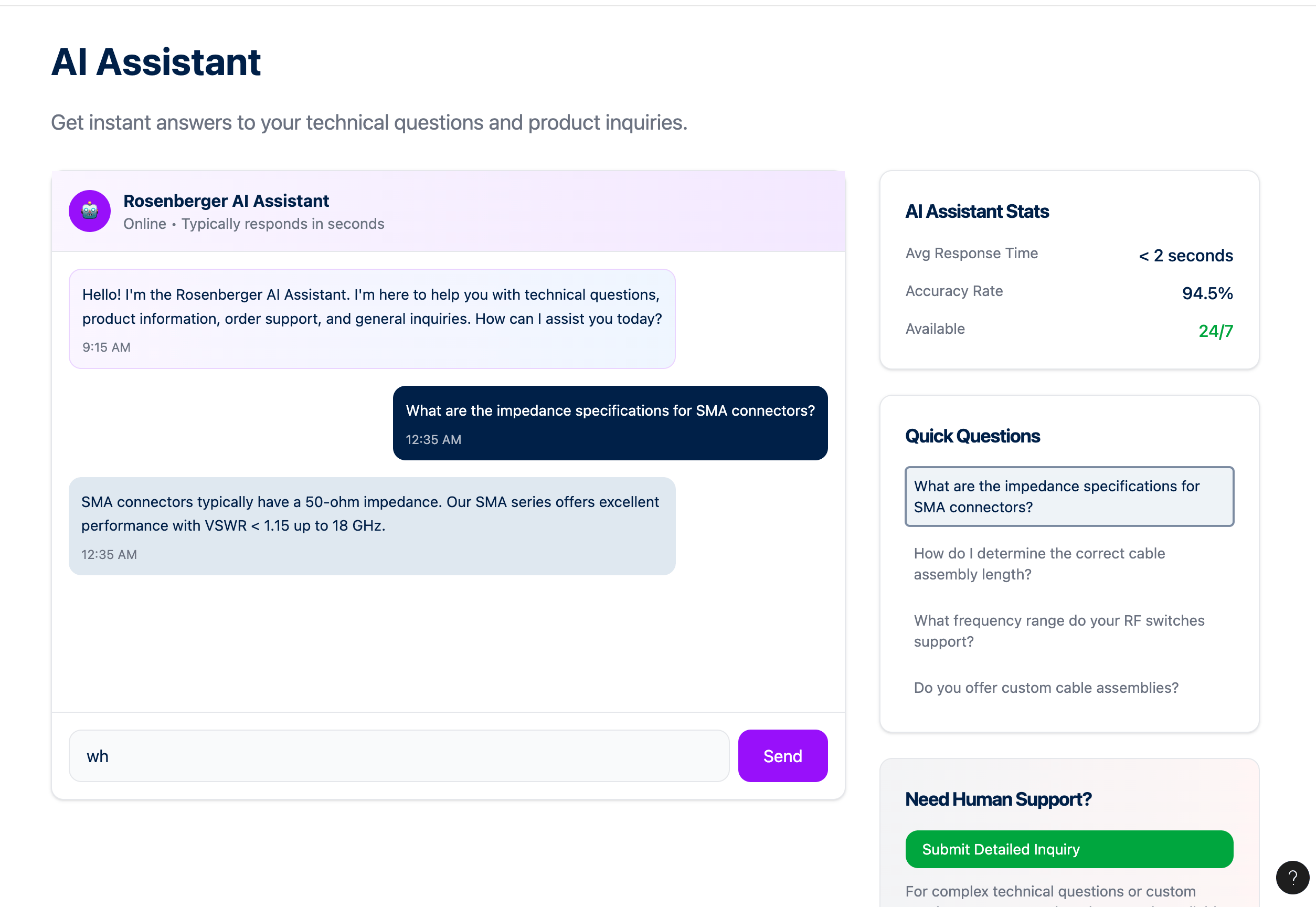Open the help question mark button
Image resolution: width=1316 pixels, height=907 pixels.
tap(1293, 878)
